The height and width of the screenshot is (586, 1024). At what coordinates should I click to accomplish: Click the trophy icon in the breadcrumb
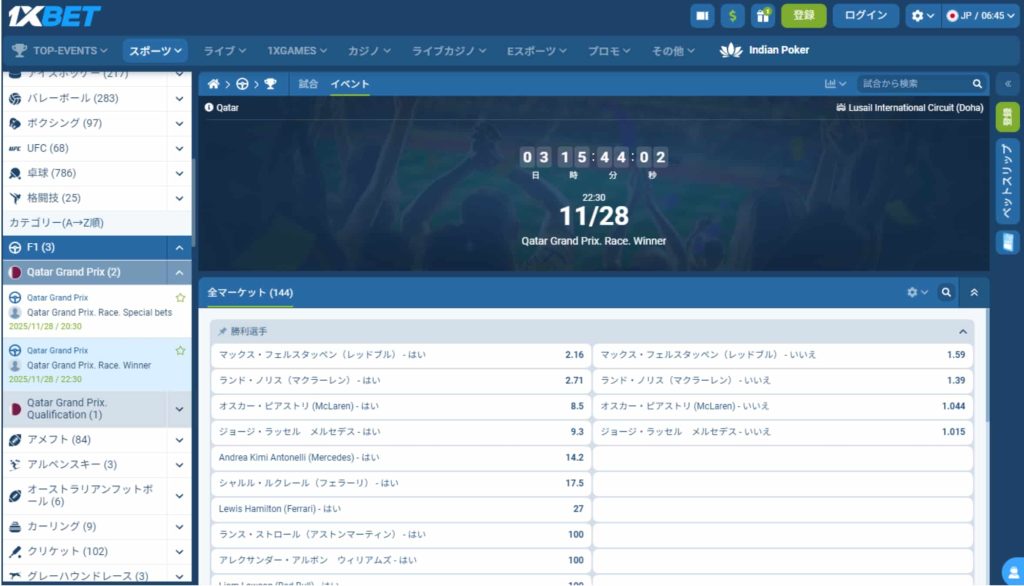coord(270,84)
